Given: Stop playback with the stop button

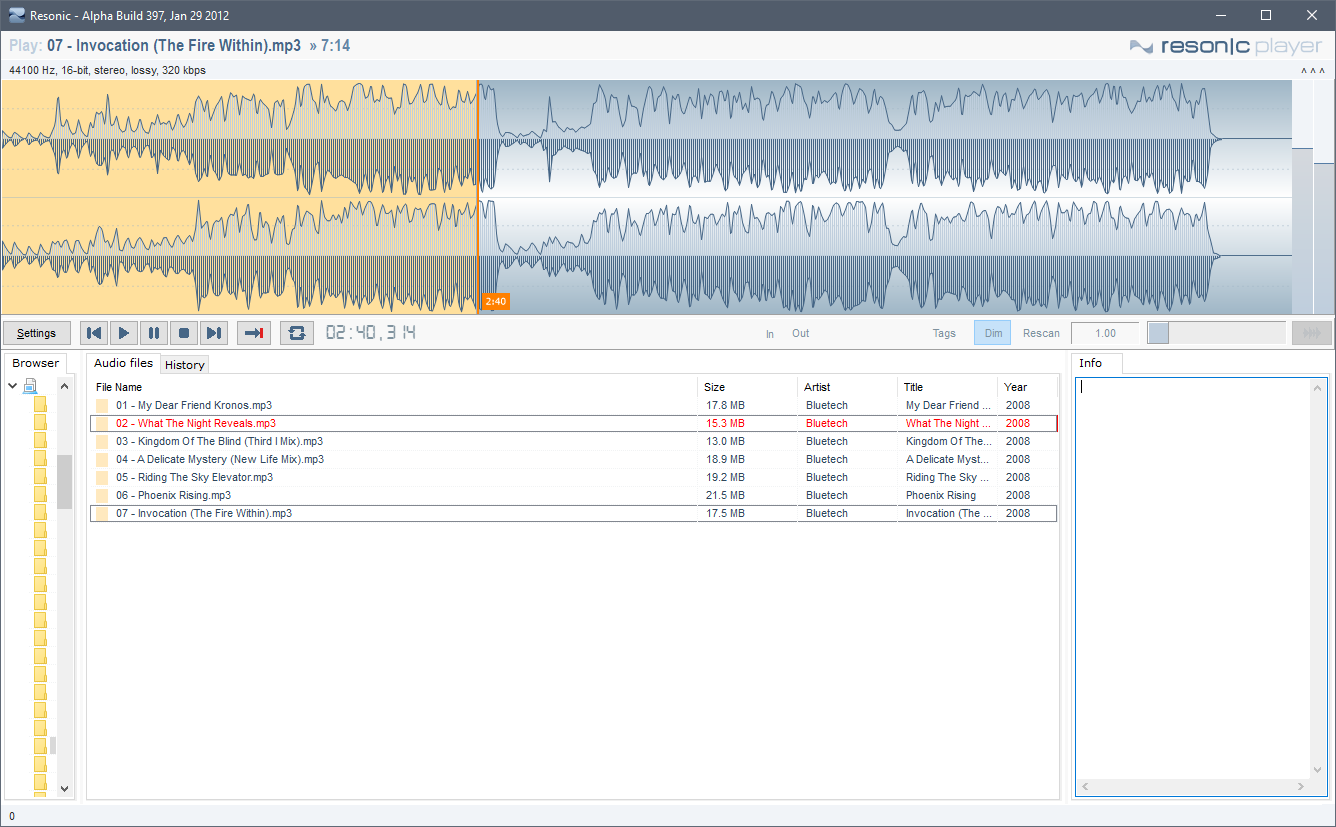Looking at the screenshot, I should click(x=184, y=333).
